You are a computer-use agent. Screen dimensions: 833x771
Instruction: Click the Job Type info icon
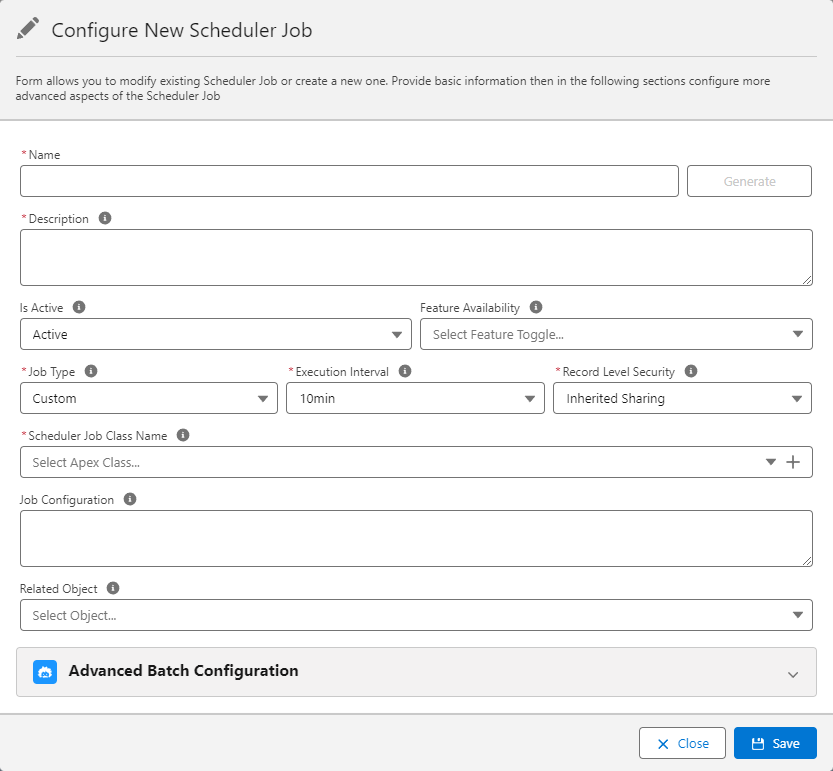pos(91,371)
